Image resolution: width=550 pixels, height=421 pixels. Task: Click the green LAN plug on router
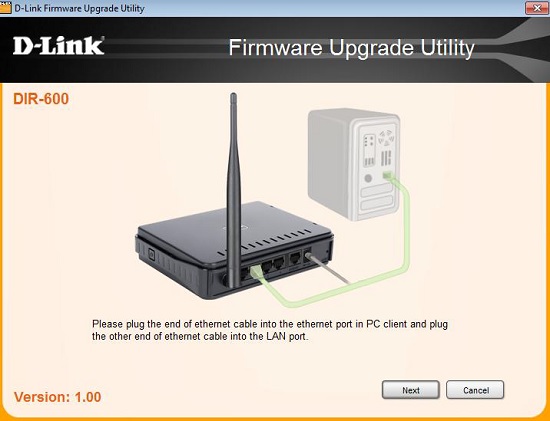tap(256, 271)
